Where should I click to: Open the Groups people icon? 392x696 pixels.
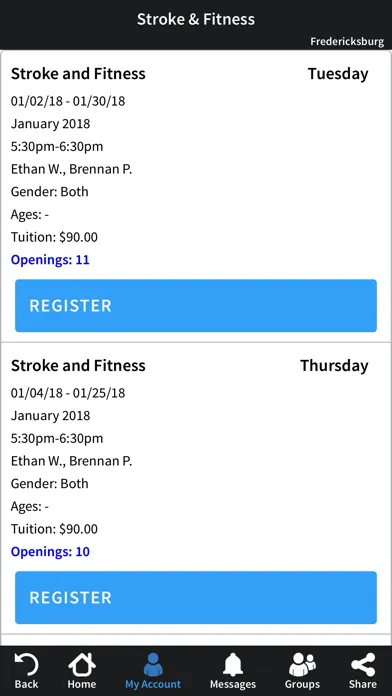point(302,665)
